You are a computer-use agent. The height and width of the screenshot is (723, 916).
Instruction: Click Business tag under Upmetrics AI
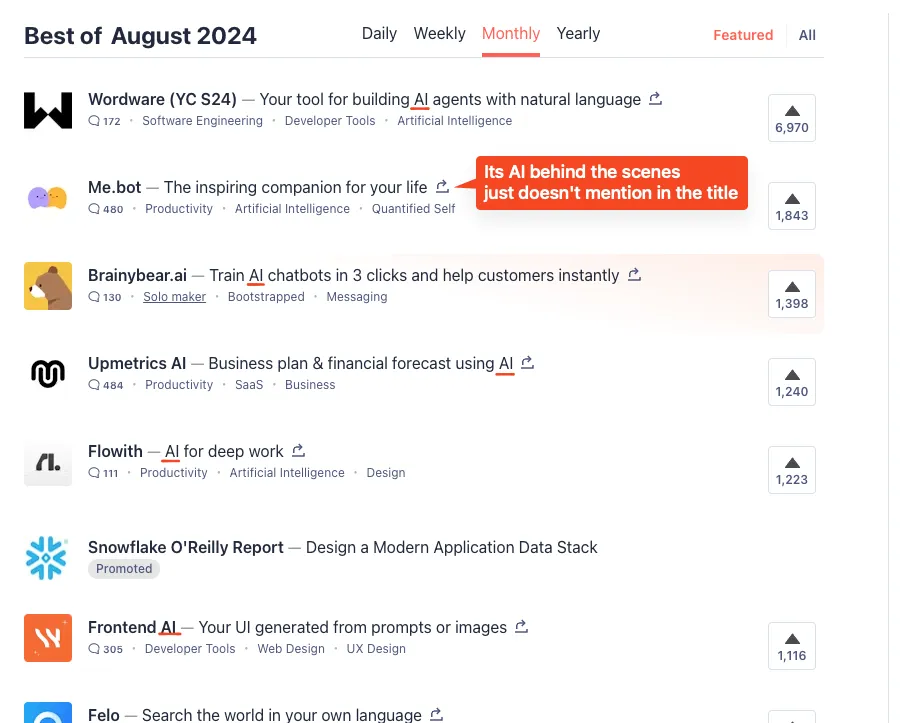click(310, 385)
